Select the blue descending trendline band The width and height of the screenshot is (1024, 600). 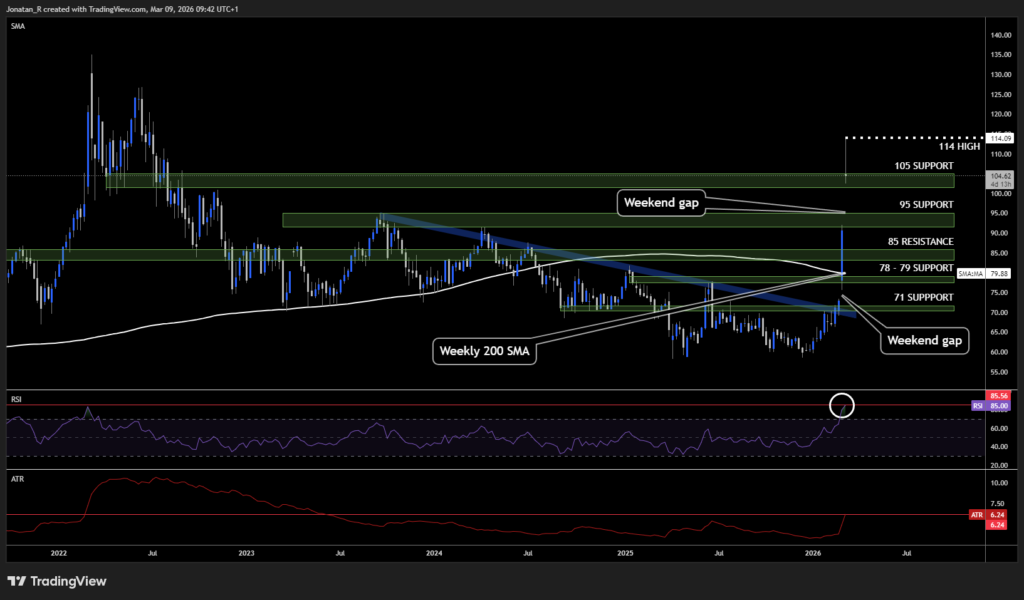(600, 262)
